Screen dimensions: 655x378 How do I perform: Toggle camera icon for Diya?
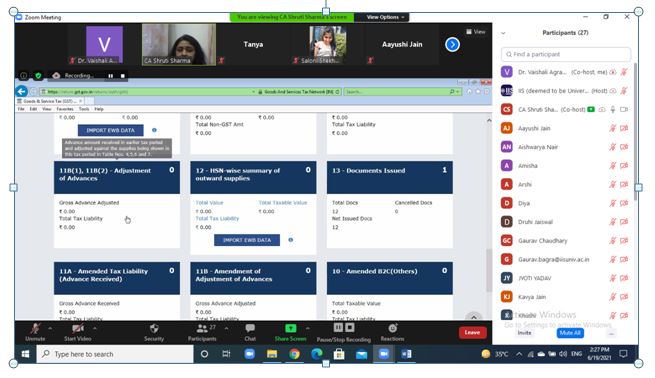[624, 203]
